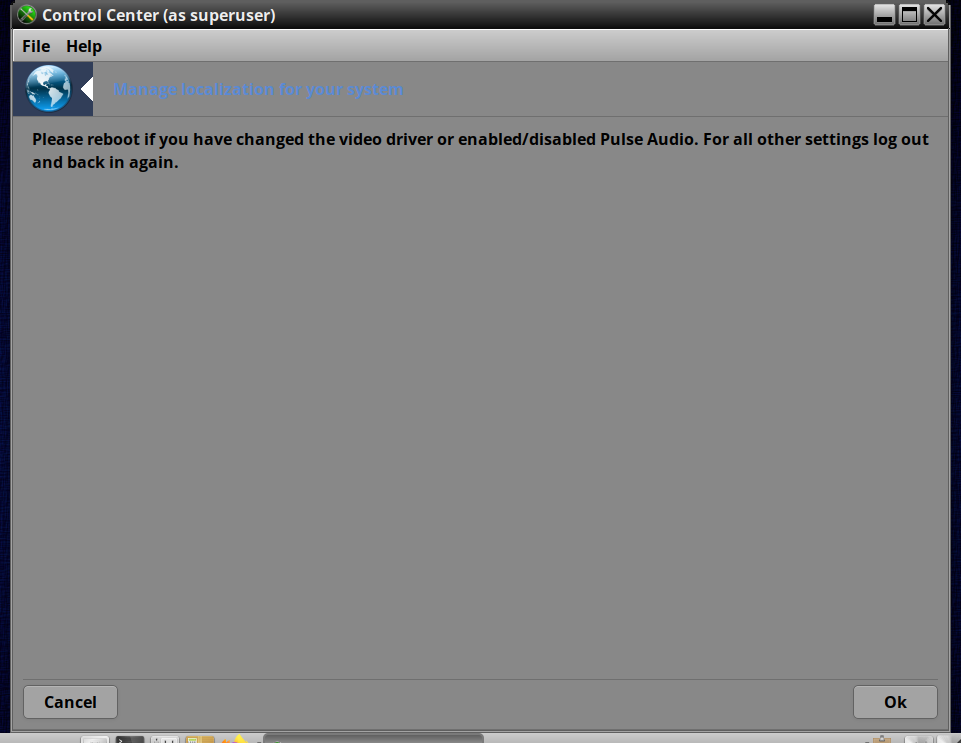Image resolution: width=961 pixels, height=743 pixels.
Task: Click the clipboard icon in the system tray
Action: pos(881,739)
